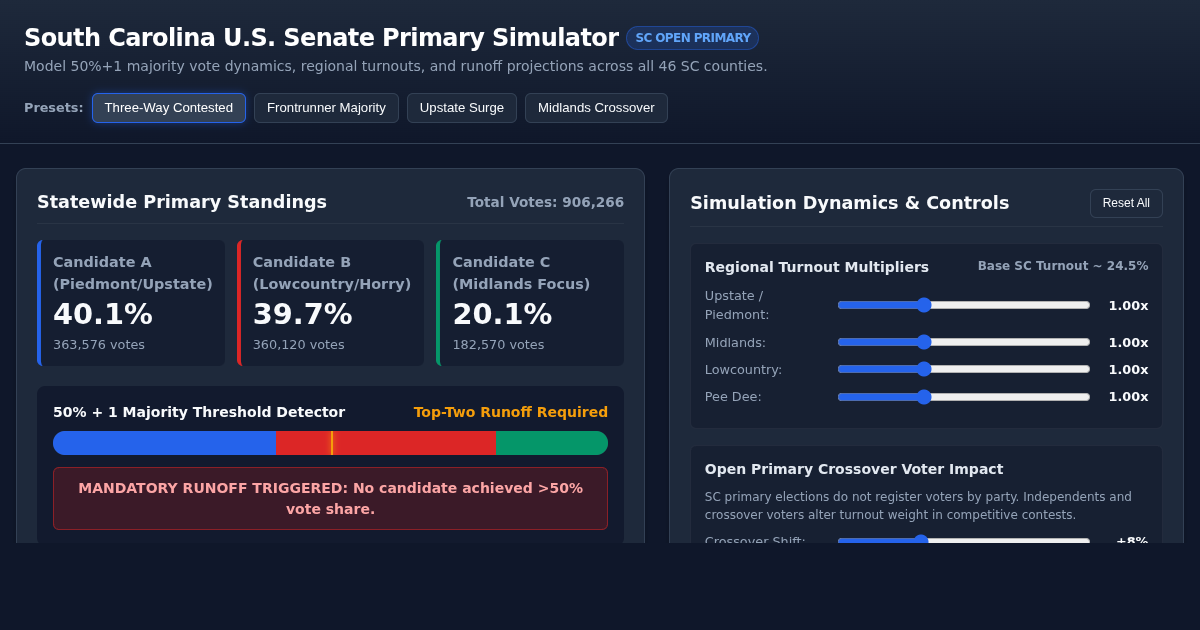Click the green segment of the threshold bar
1200x630 pixels.
(x=552, y=443)
